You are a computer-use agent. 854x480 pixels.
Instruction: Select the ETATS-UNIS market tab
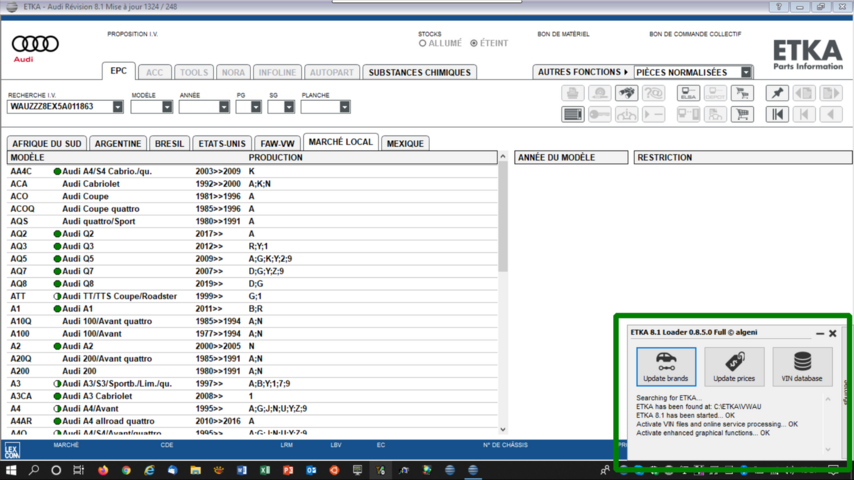[222, 144]
